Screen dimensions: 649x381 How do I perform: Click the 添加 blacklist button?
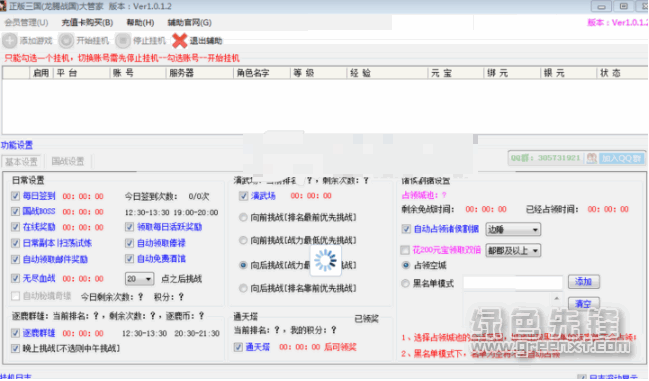583,282
